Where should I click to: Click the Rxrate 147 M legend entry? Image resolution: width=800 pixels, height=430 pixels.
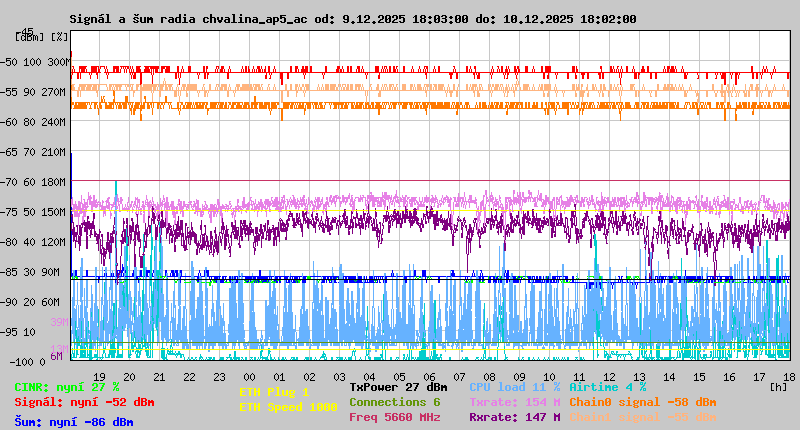[x=514, y=416]
